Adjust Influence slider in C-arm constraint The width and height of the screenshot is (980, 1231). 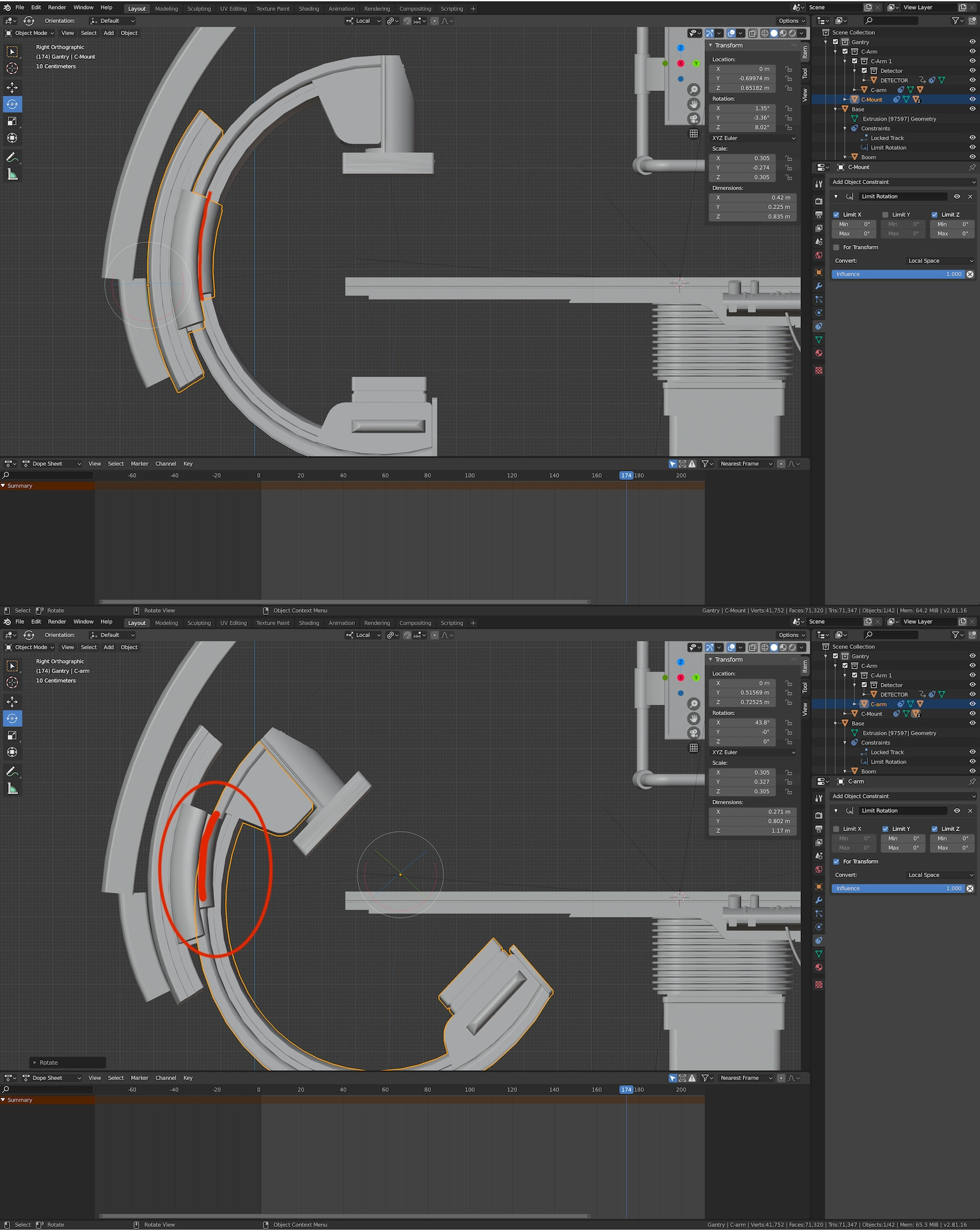(897, 889)
